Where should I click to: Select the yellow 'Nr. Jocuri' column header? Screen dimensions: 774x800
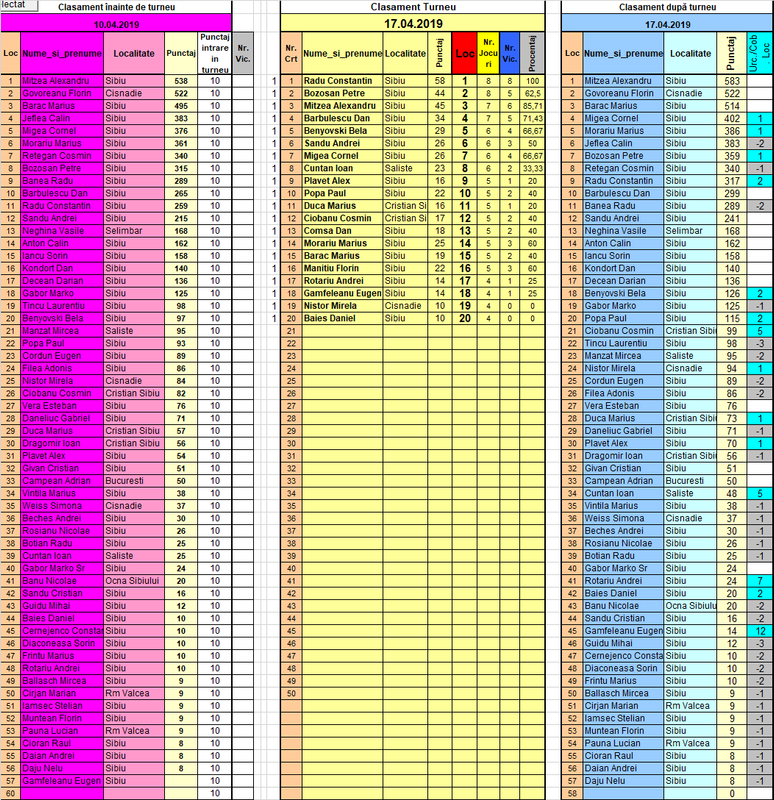coord(488,53)
